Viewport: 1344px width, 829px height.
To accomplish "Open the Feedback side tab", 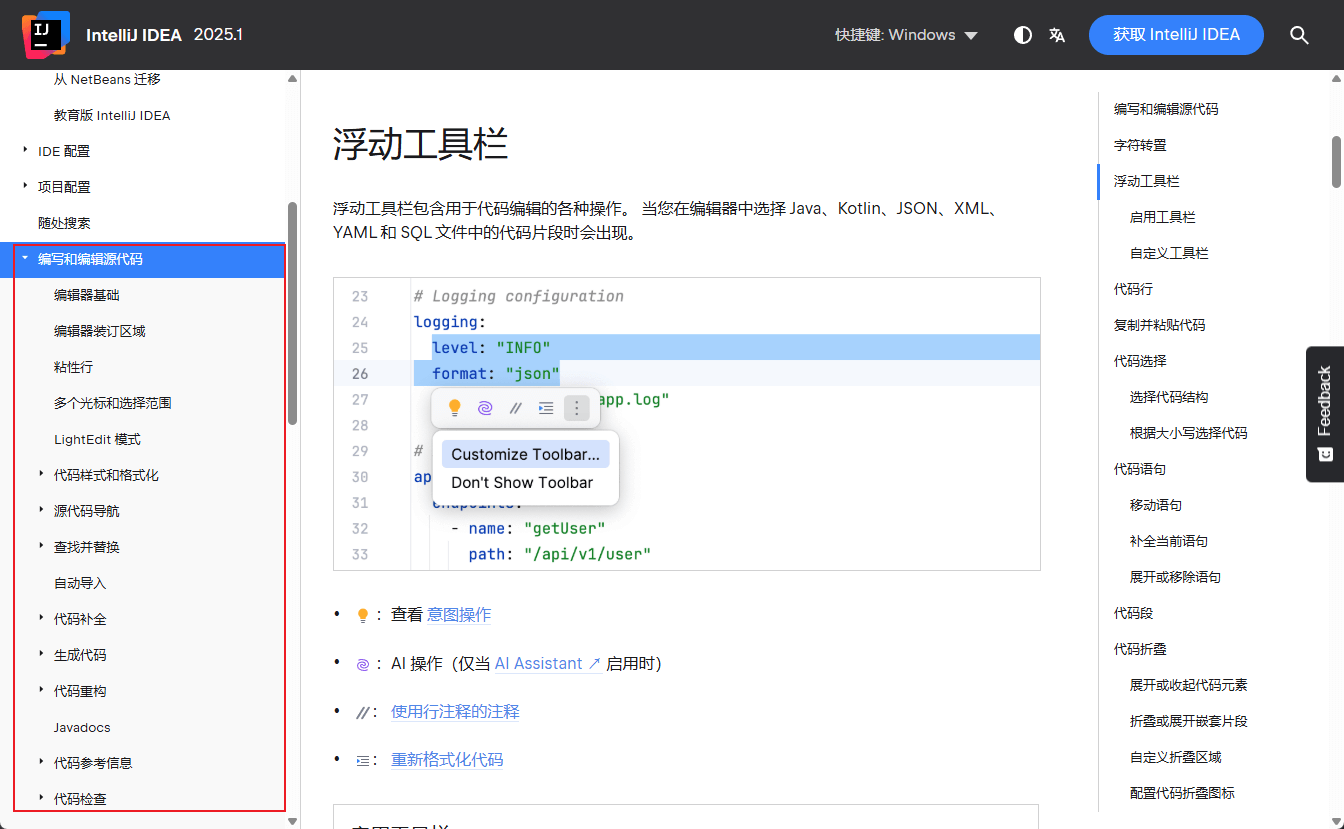I will coord(1324,413).
